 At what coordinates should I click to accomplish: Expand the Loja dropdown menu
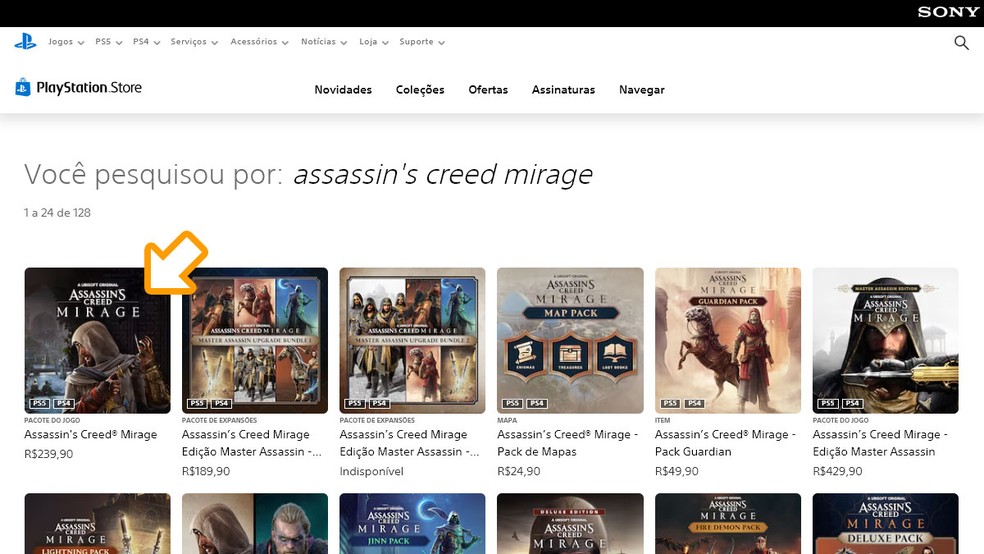coord(373,42)
